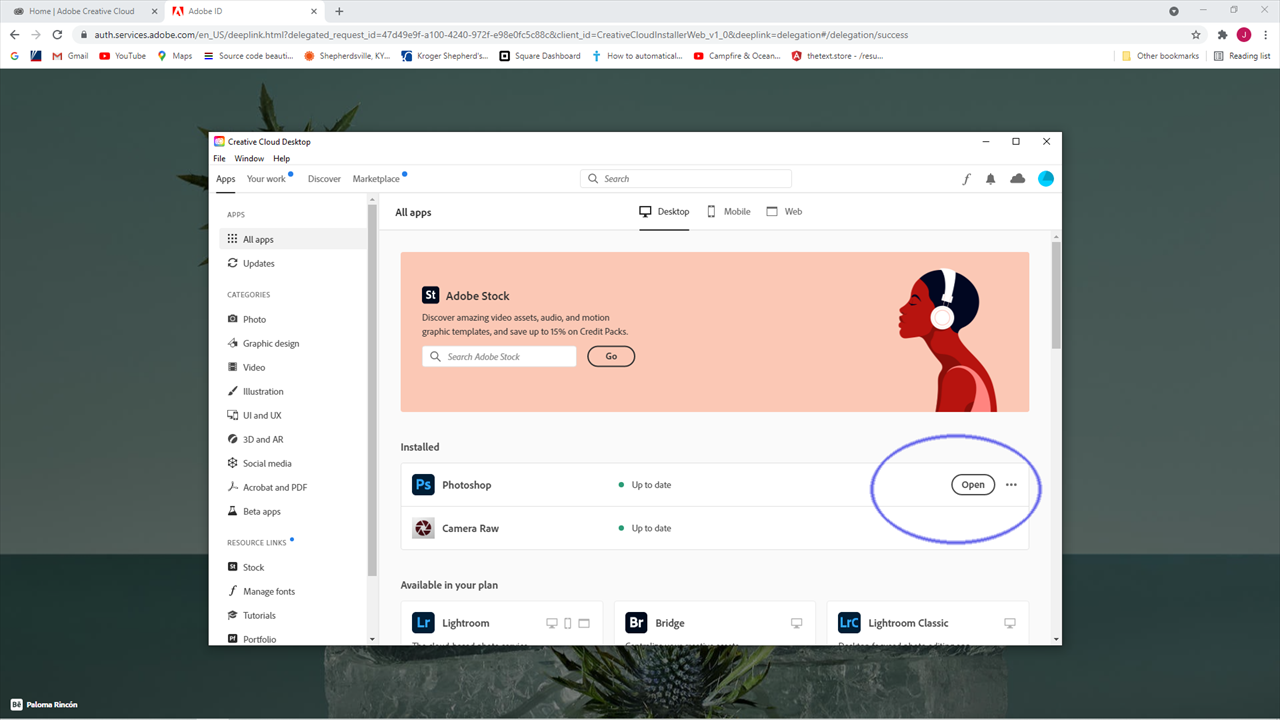
Task: Click the Bridge app icon
Action: [x=636, y=623]
